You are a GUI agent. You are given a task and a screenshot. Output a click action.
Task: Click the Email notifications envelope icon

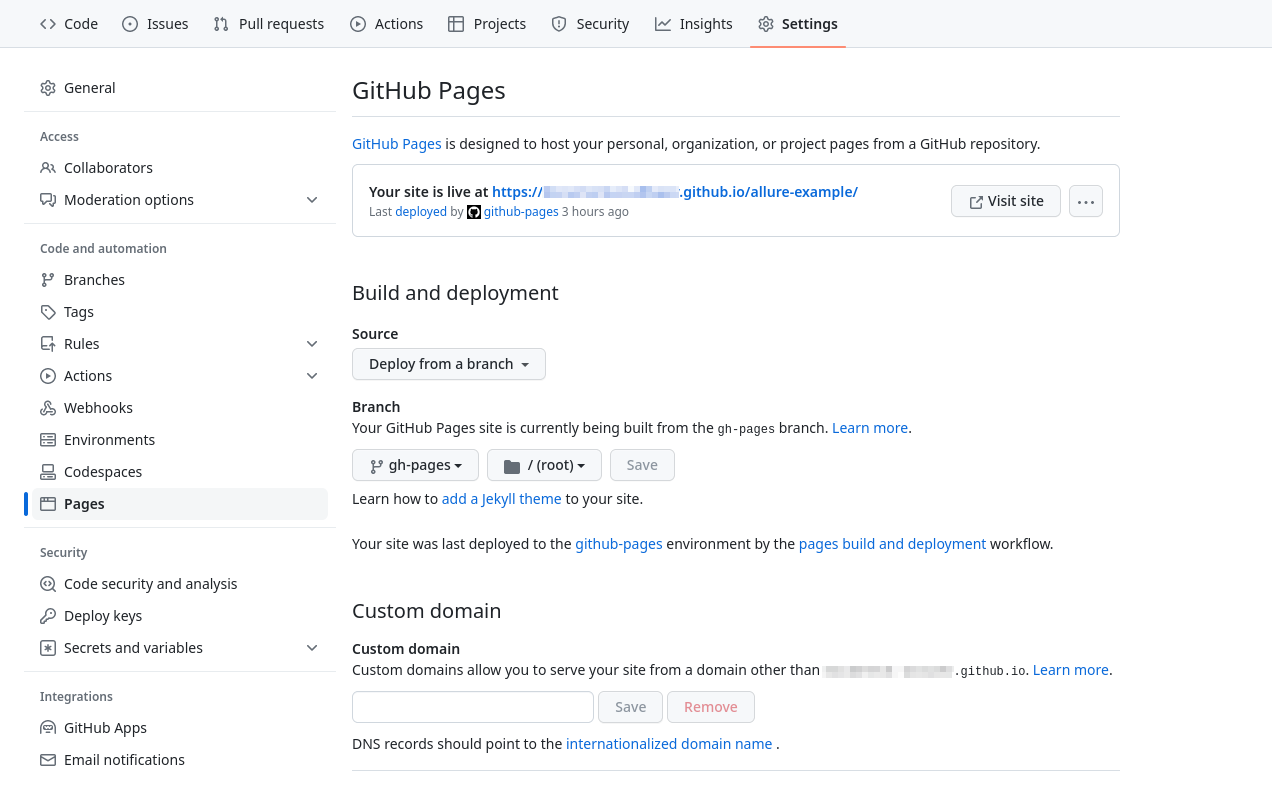pos(47,759)
